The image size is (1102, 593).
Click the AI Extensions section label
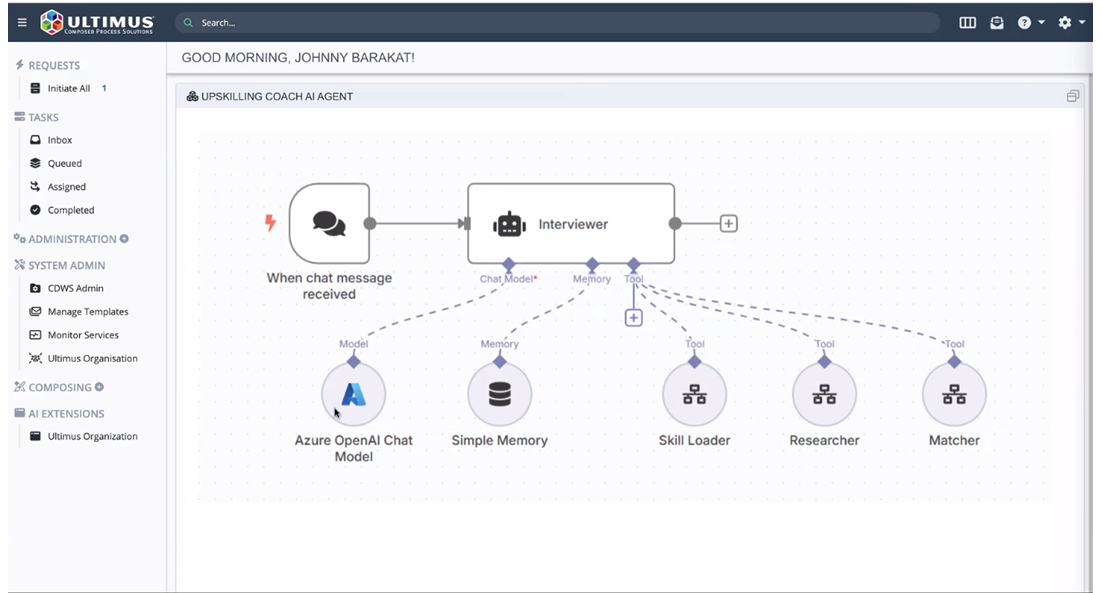click(66, 414)
